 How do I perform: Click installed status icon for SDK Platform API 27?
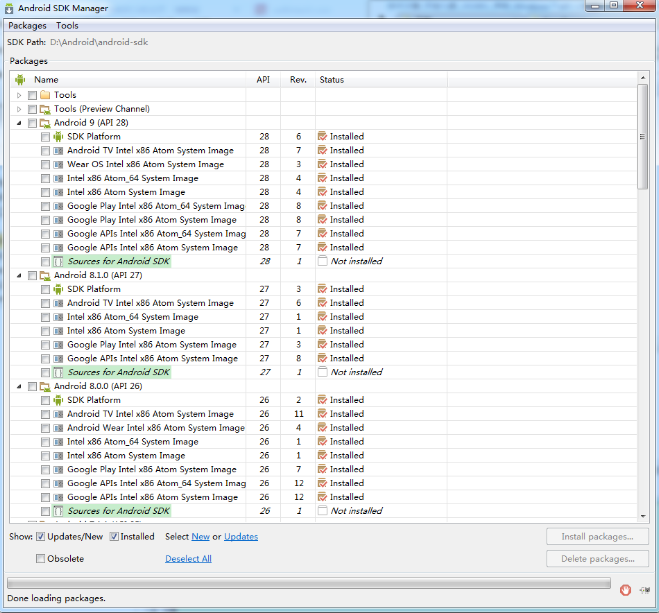pos(322,289)
